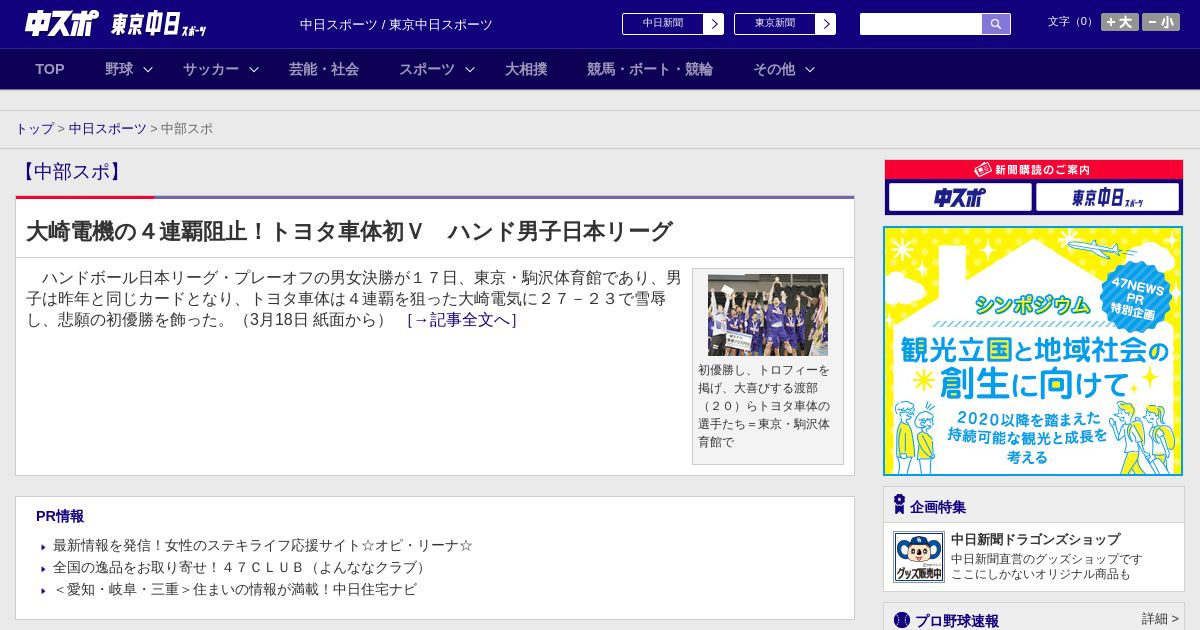Click the グッズ販売中 Dragons shop icon
Screen dimensions: 1200x630
coord(919,557)
